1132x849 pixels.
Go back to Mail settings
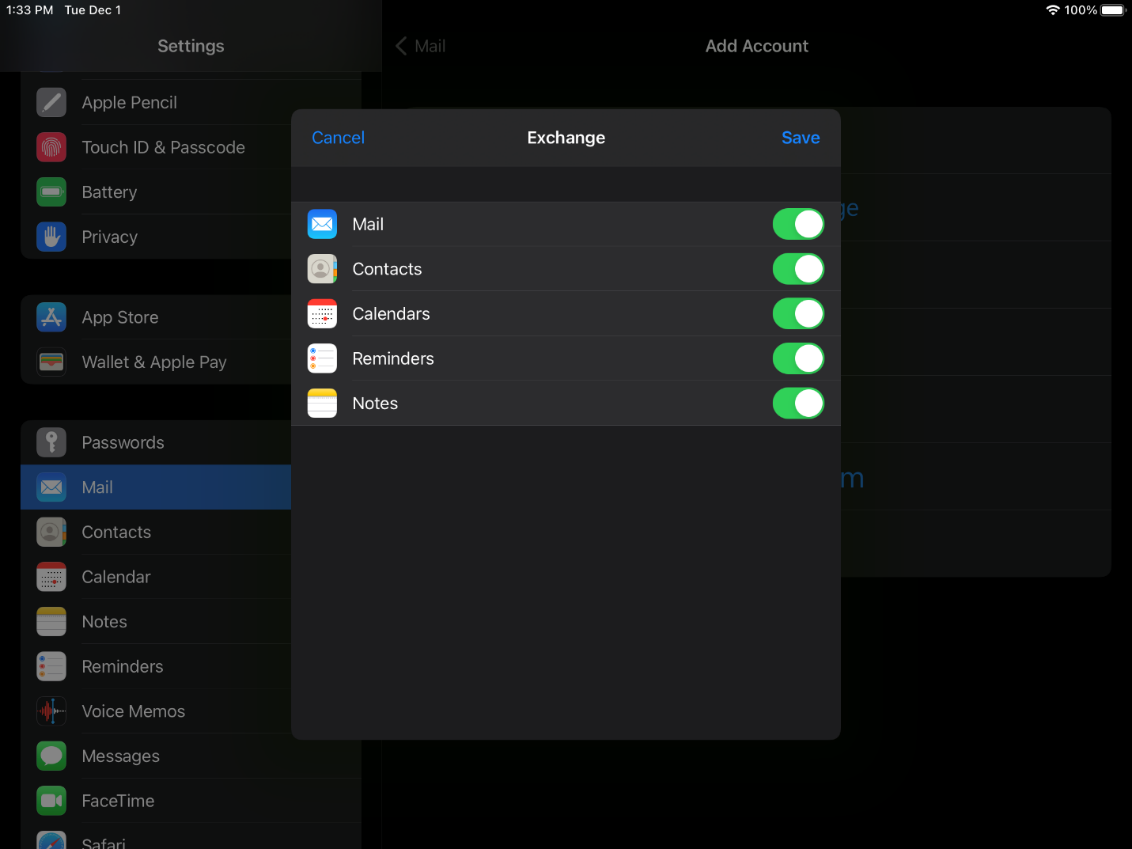tap(421, 45)
